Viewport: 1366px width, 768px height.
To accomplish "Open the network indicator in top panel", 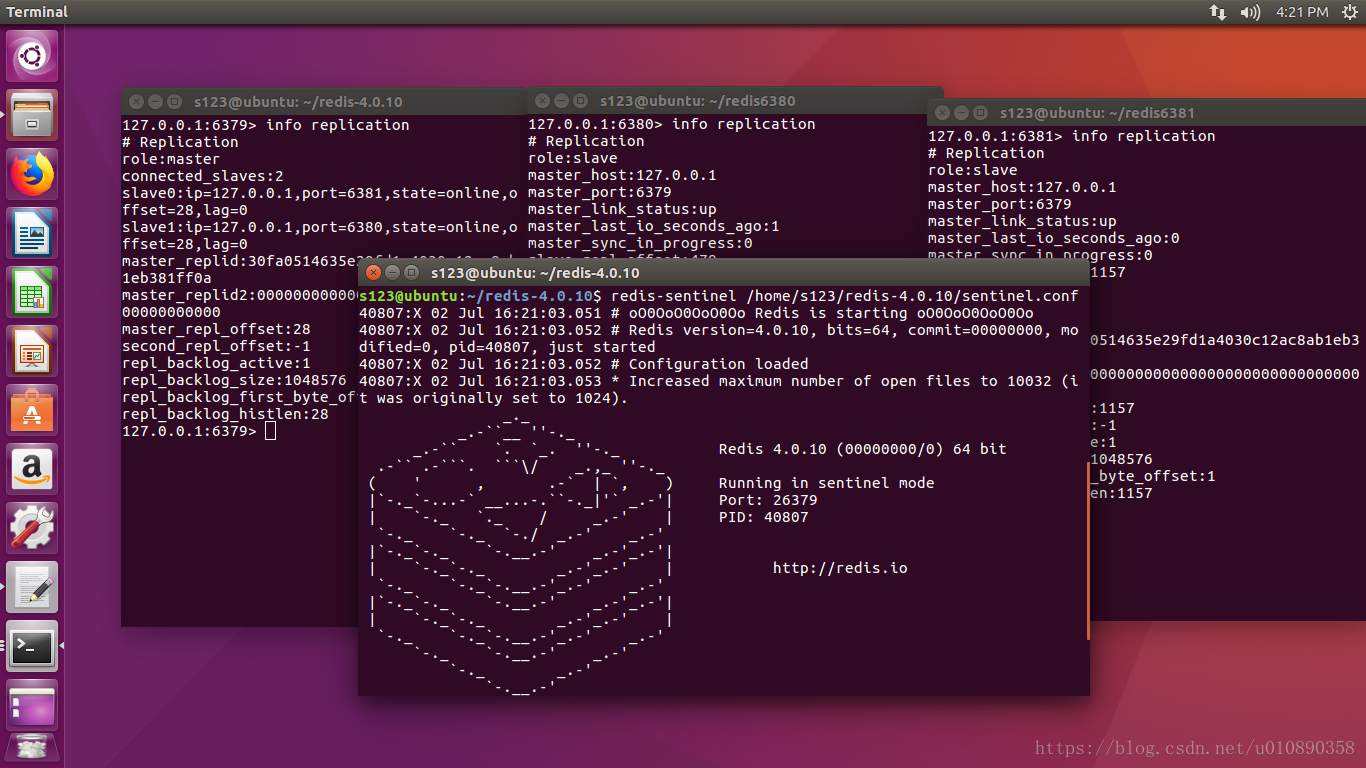I will tap(1218, 12).
